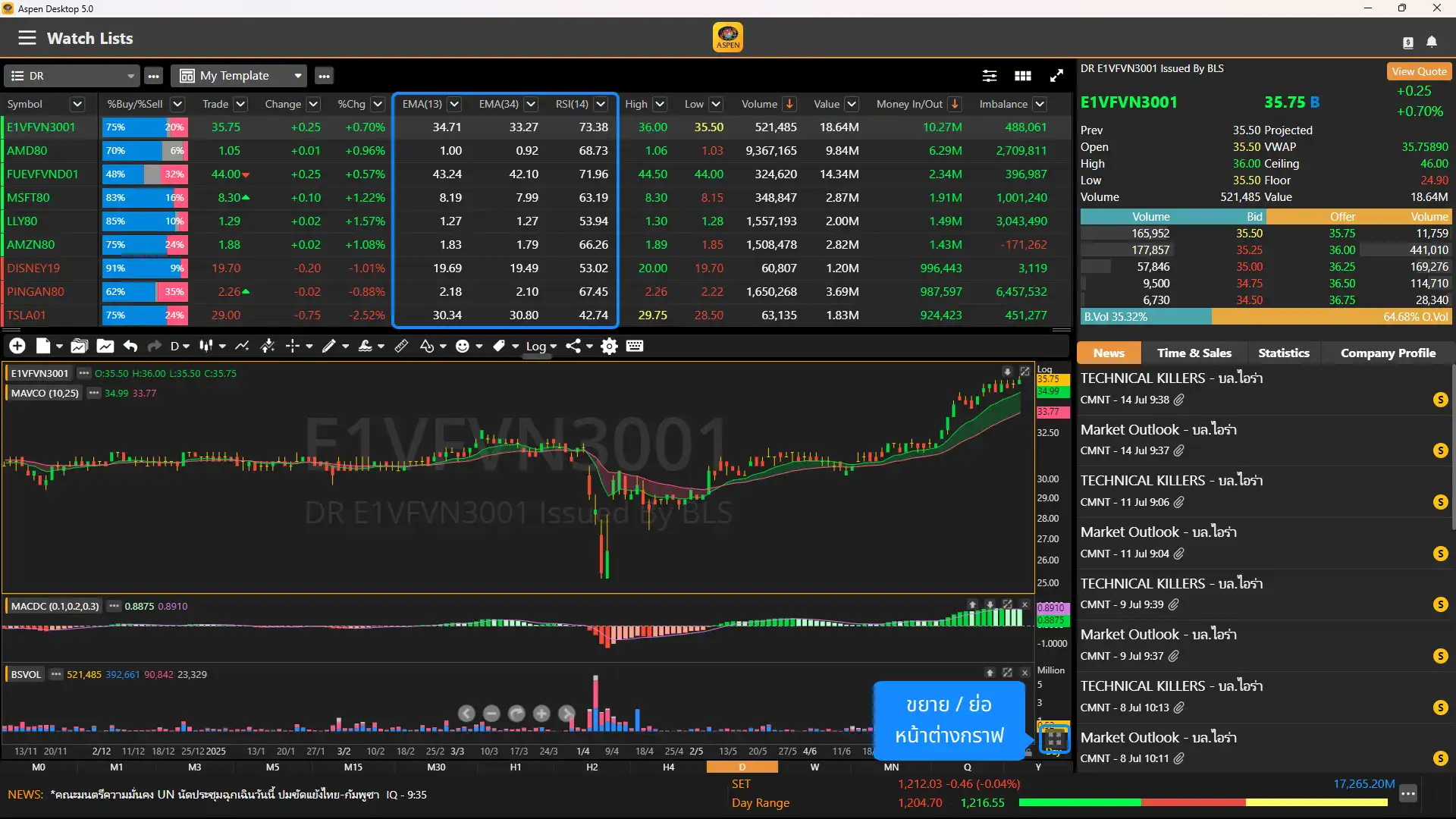
Task: Switch to Time & Sales tab
Action: [x=1194, y=353]
